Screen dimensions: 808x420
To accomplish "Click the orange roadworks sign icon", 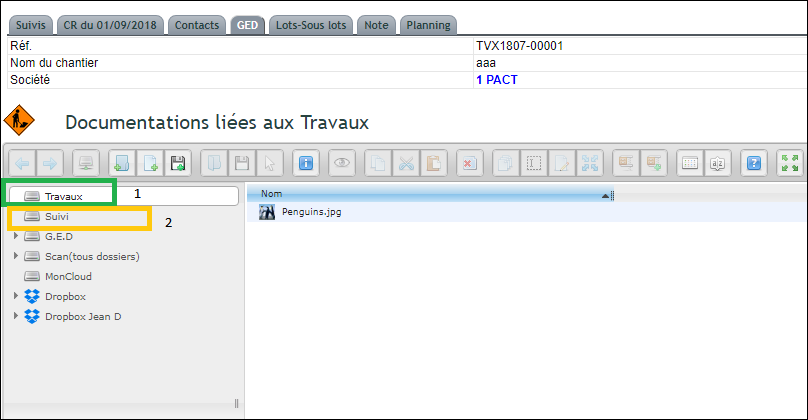I will [x=19, y=120].
